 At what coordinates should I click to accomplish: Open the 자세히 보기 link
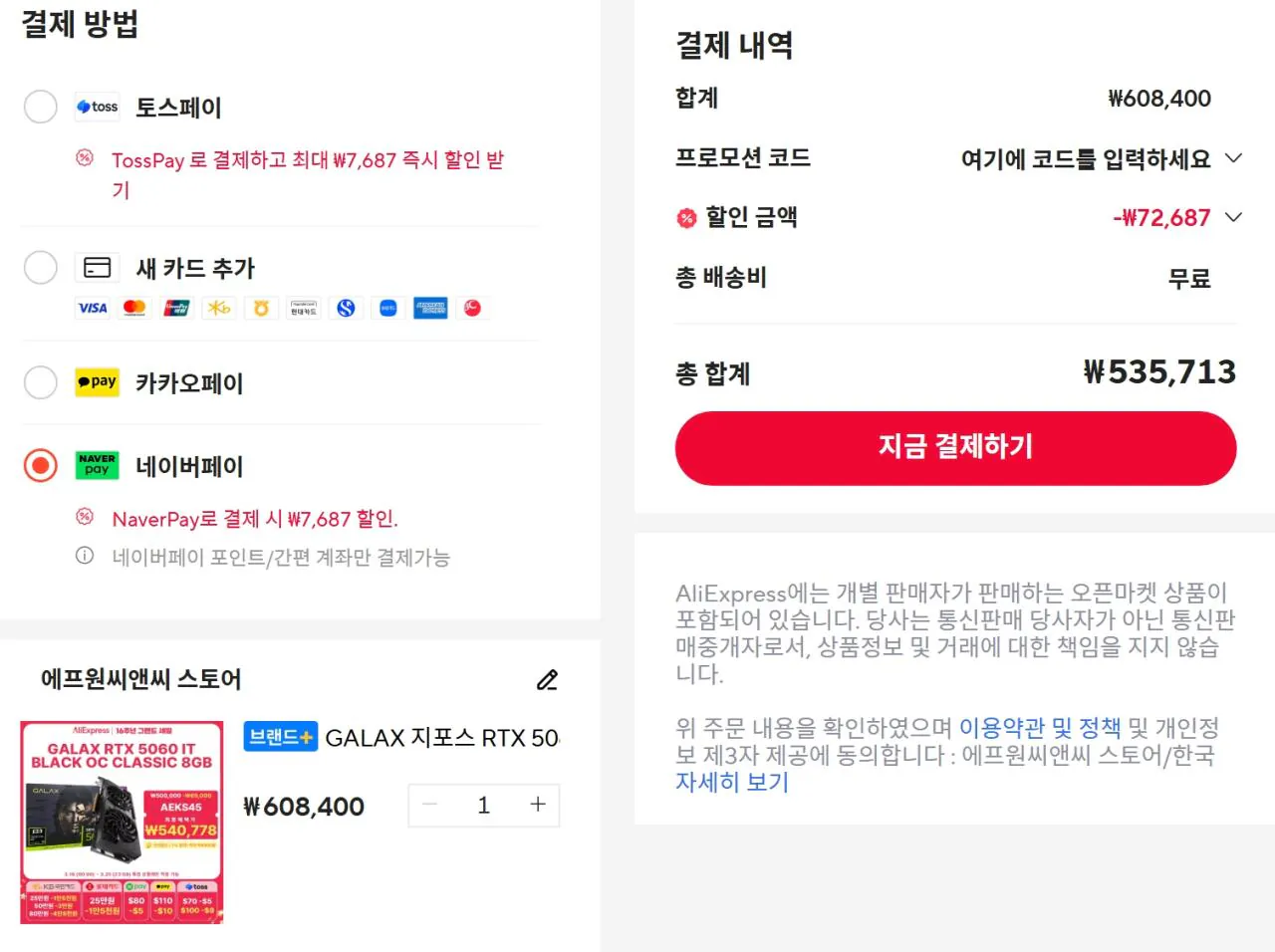click(732, 782)
